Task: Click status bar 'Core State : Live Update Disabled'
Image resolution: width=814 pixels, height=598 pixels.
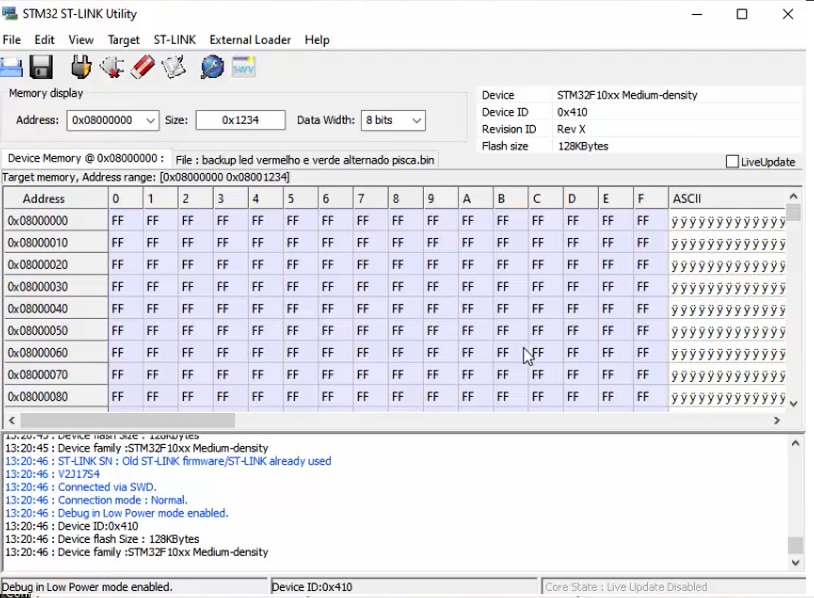Action: 626,587
